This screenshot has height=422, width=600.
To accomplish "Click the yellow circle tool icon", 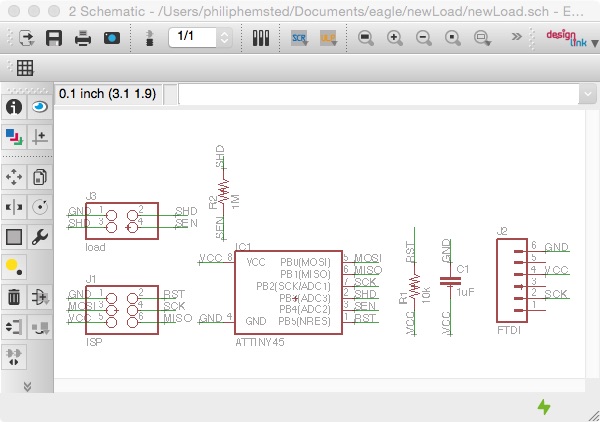I will click(x=14, y=267).
